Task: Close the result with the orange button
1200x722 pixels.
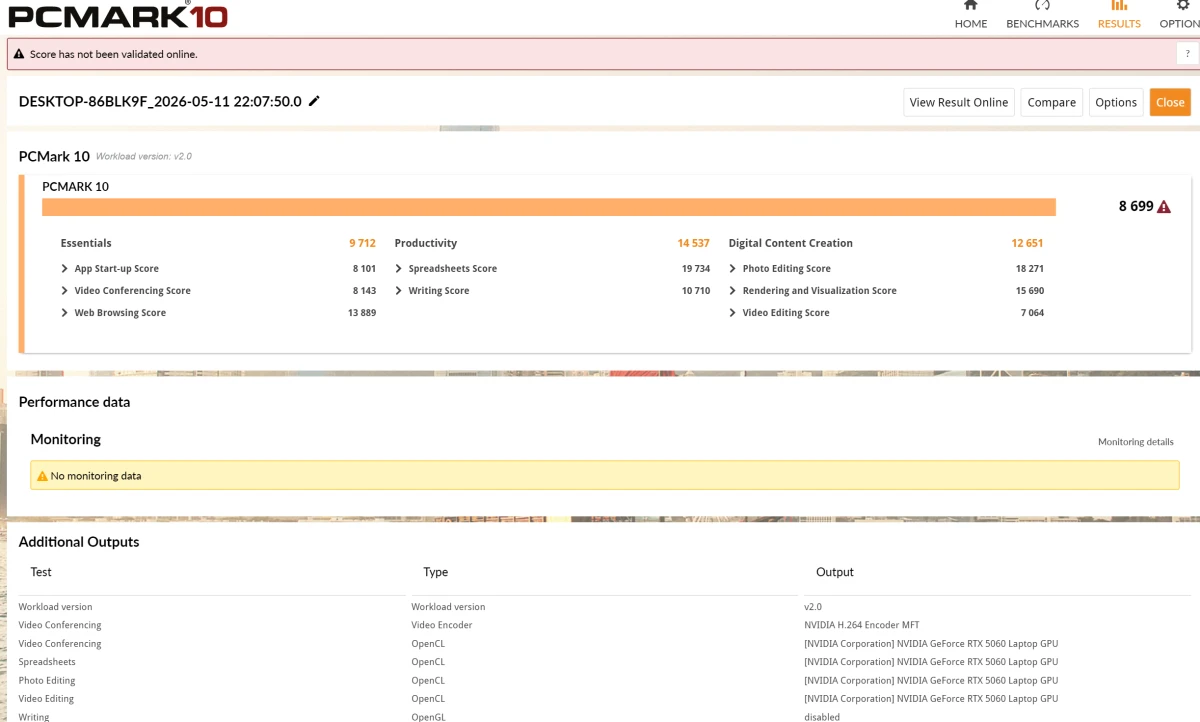Action: point(1170,102)
